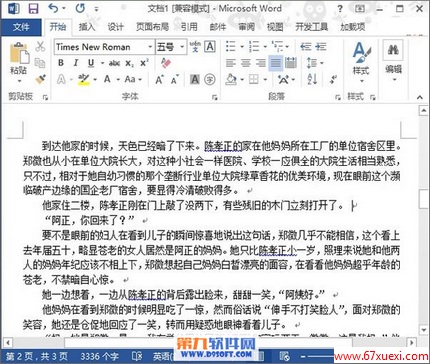
Task: Apply font color A button
Action: 107,79
